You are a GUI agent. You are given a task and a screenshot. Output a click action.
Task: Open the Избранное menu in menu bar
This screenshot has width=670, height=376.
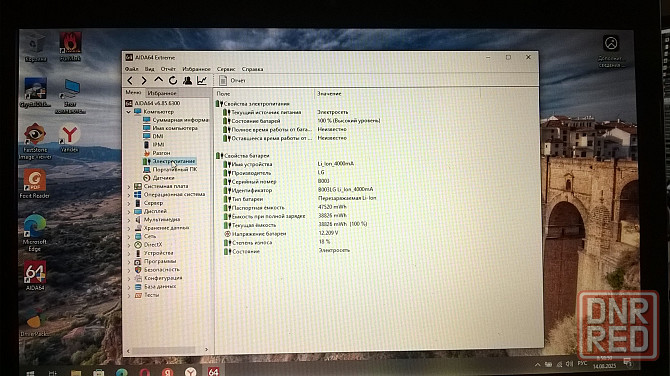pos(197,69)
